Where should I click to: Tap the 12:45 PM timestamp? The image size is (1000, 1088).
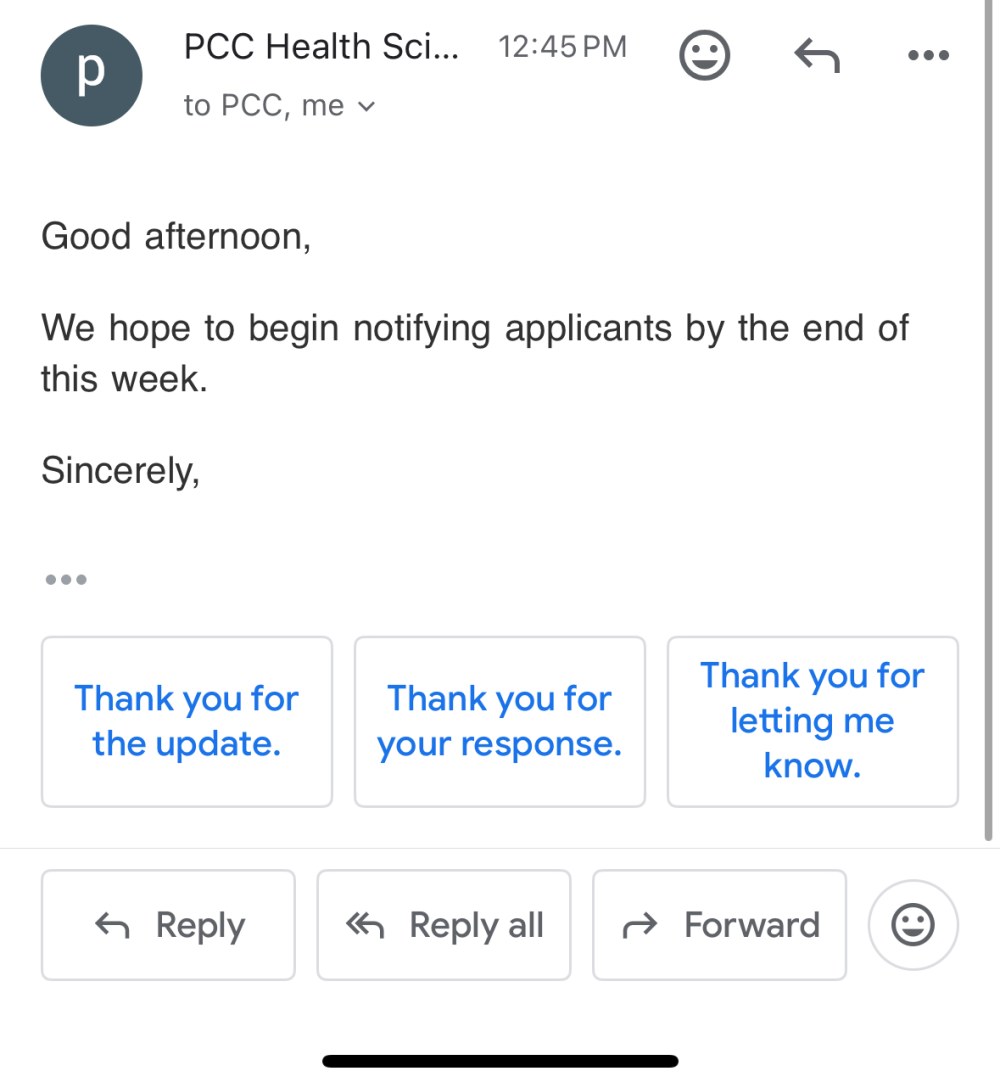point(562,47)
